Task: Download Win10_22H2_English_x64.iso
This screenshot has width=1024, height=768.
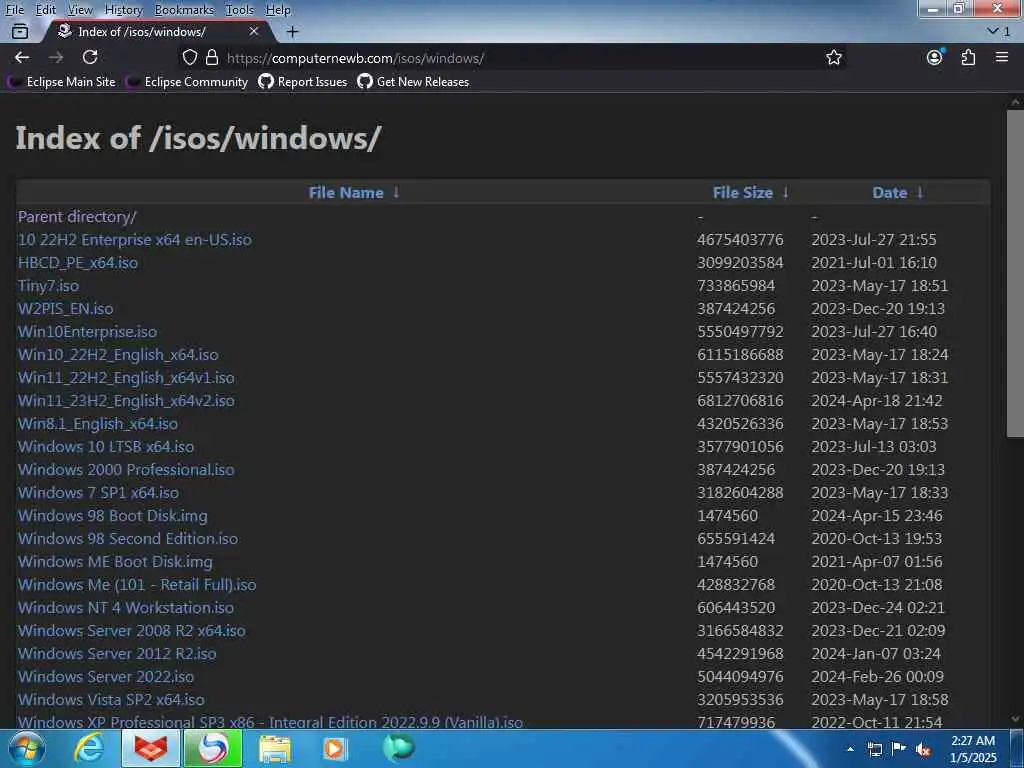Action: (x=118, y=355)
